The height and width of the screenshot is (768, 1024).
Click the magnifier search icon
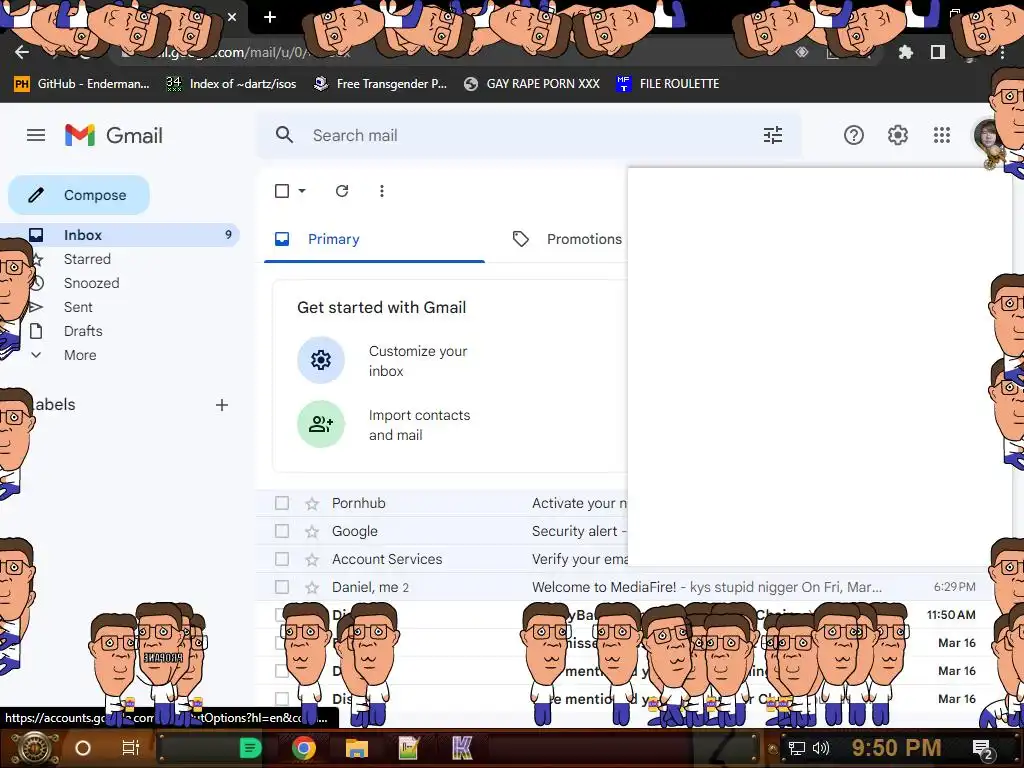point(284,135)
